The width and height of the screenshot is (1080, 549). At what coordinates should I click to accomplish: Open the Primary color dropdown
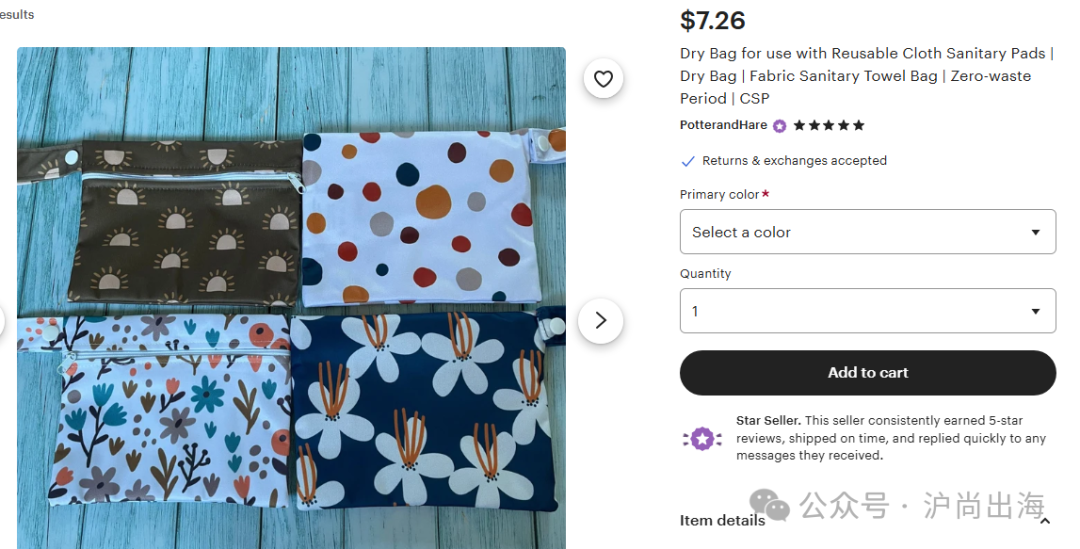click(867, 232)
